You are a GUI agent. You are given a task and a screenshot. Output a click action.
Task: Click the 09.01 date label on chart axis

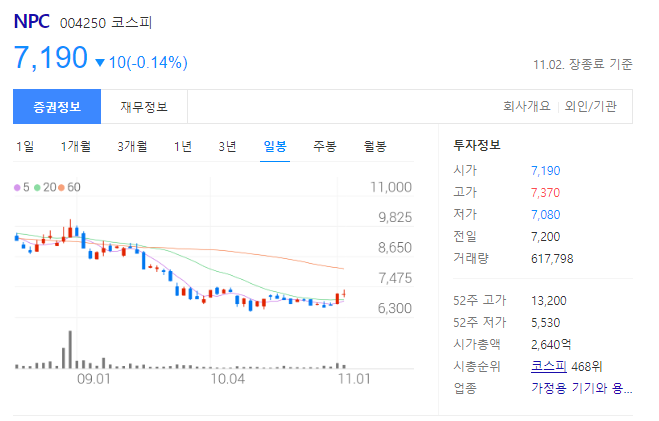(94, 379)
